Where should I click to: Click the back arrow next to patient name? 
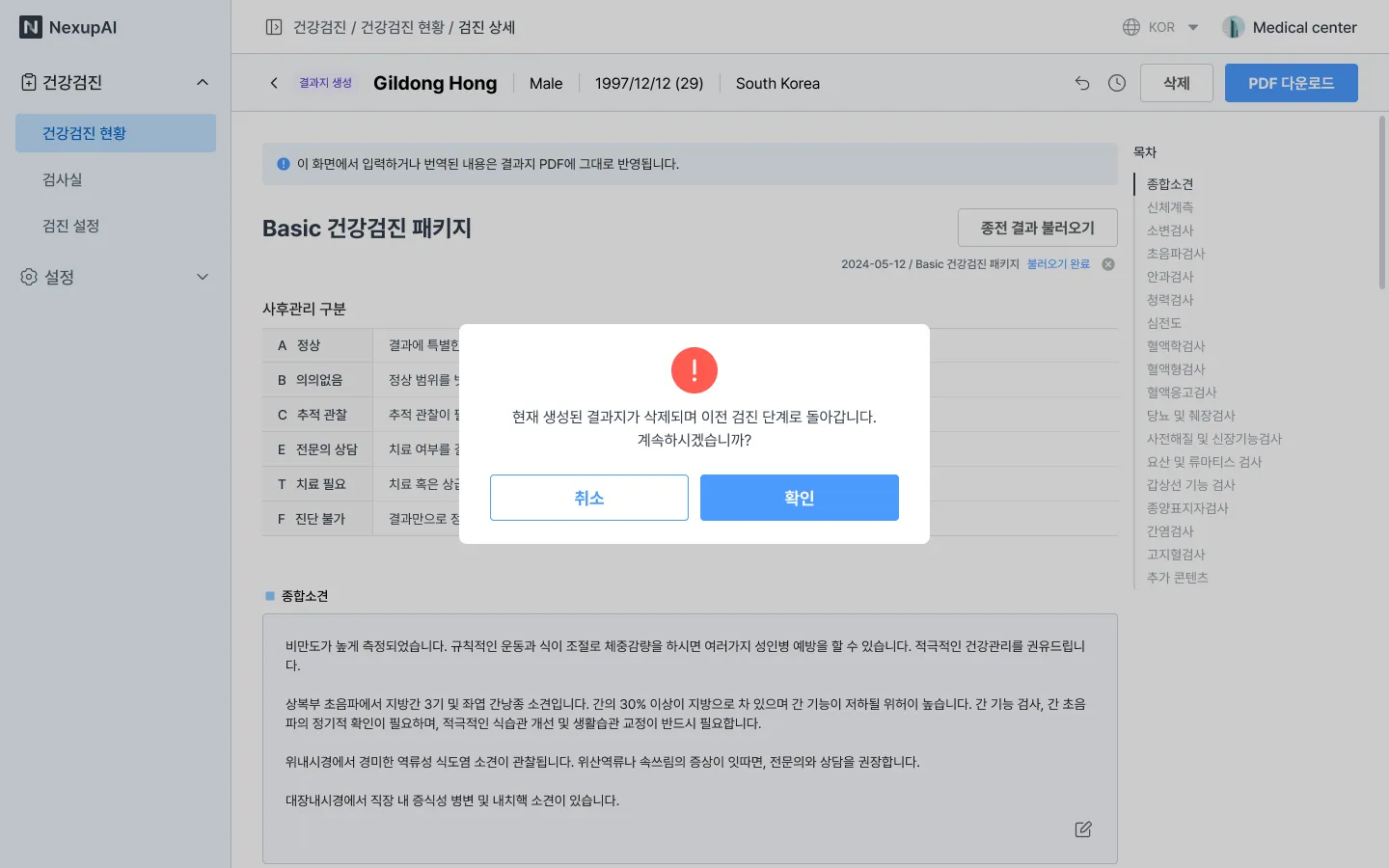pyautogui.click(x=274, y=83)
